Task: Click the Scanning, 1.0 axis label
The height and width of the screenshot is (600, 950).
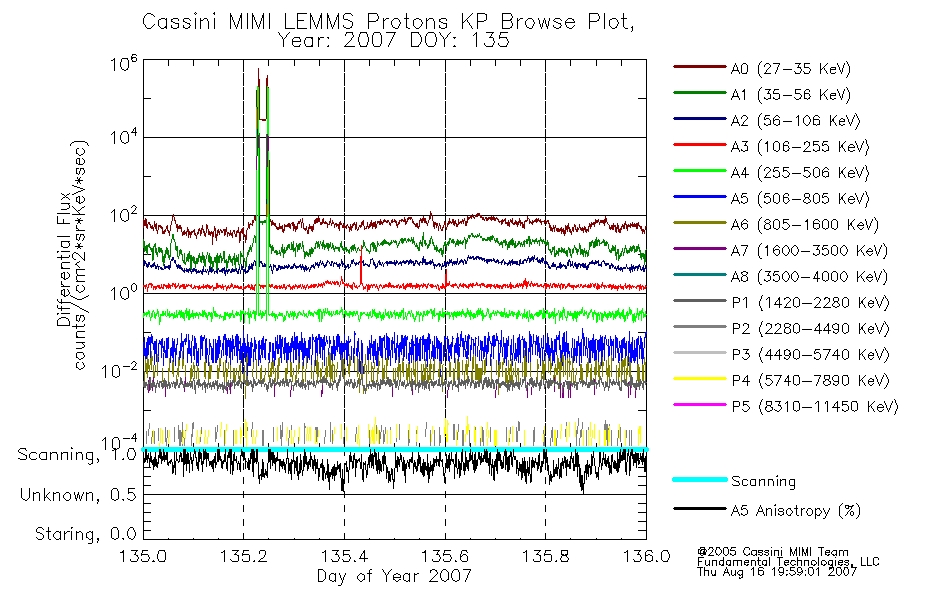Action: click(77, 455)
